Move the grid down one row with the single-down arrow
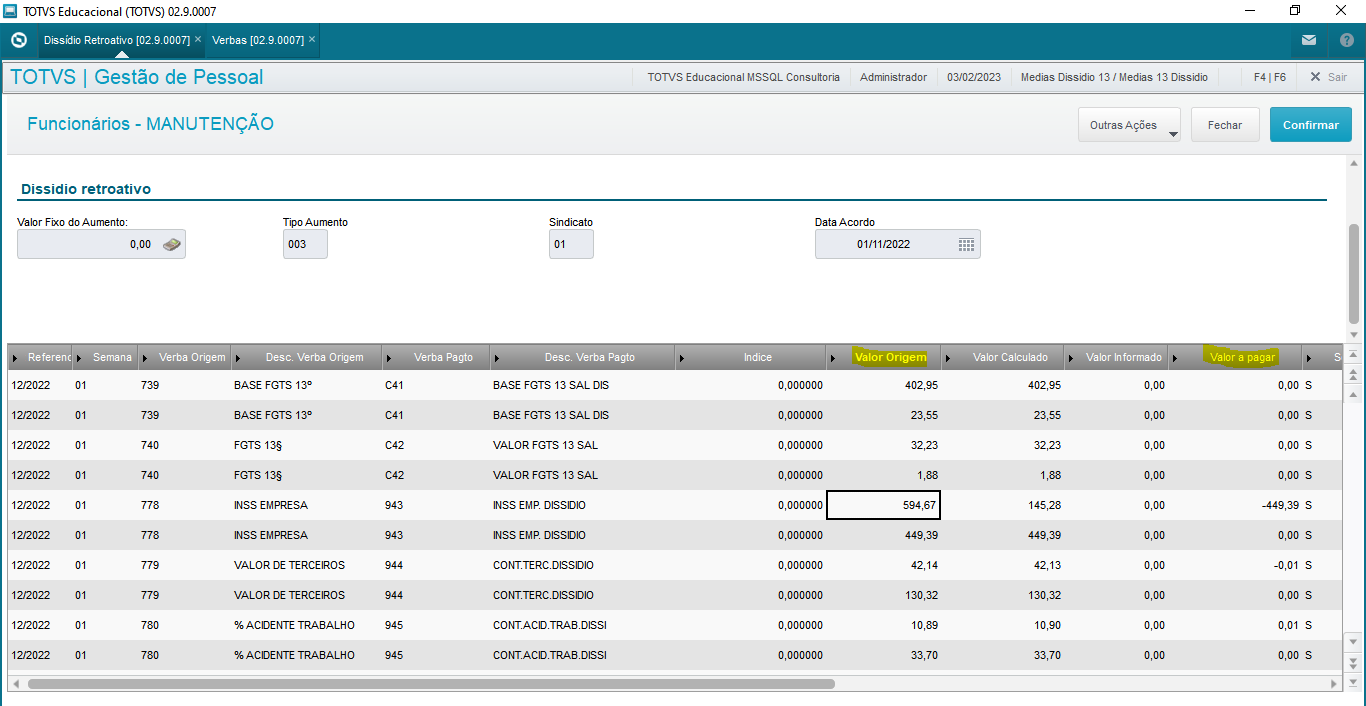1366x706 pixels. [x=1354, y=641]
